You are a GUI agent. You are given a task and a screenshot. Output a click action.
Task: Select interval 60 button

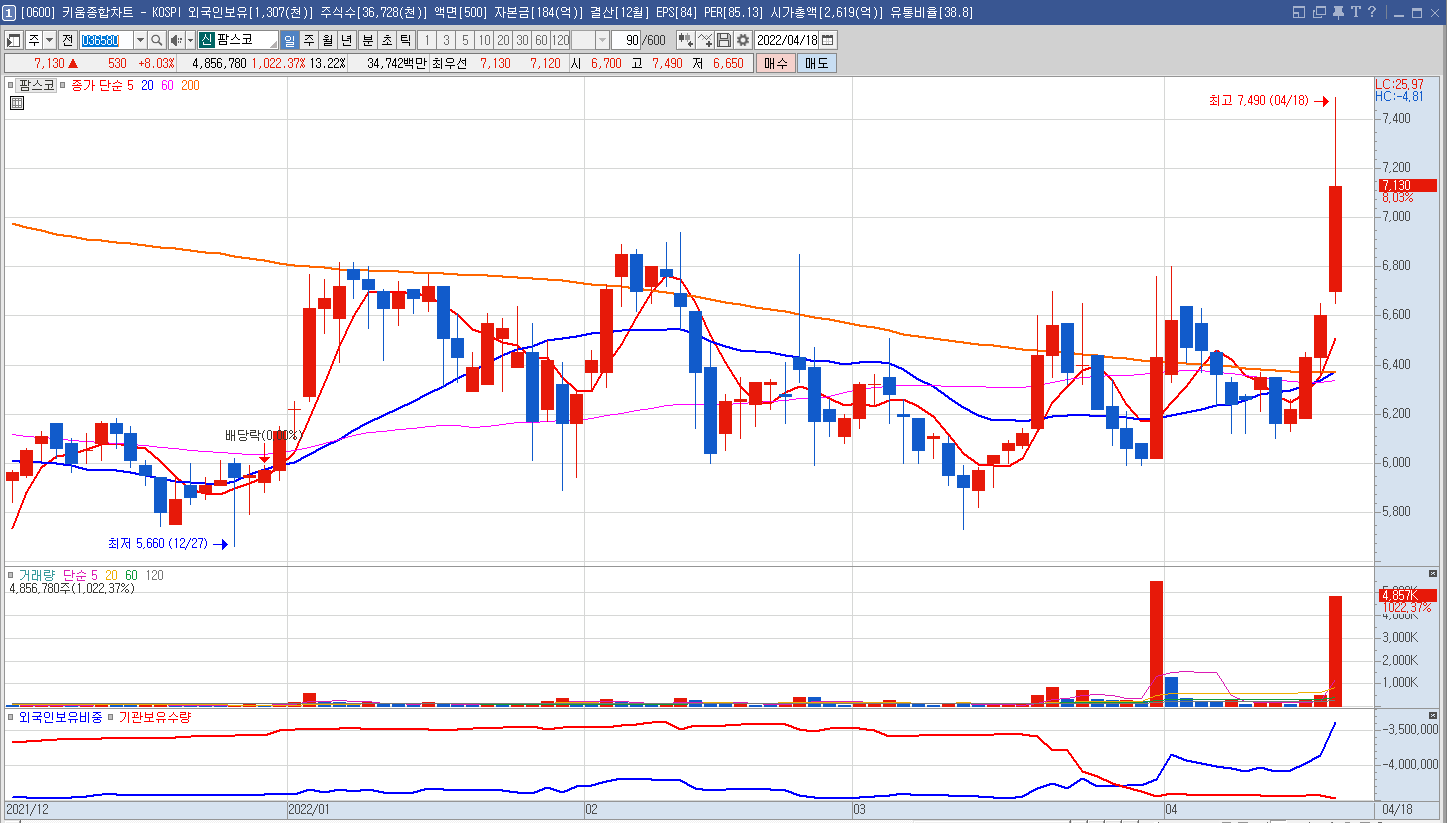pyautogui.click(x=541, y=40)
